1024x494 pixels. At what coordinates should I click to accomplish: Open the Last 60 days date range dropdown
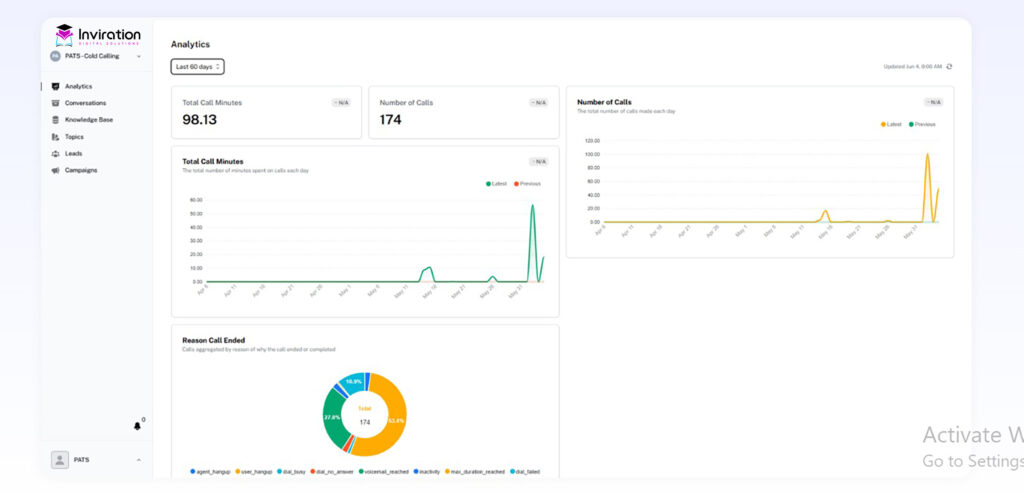[x=197, y=67]
